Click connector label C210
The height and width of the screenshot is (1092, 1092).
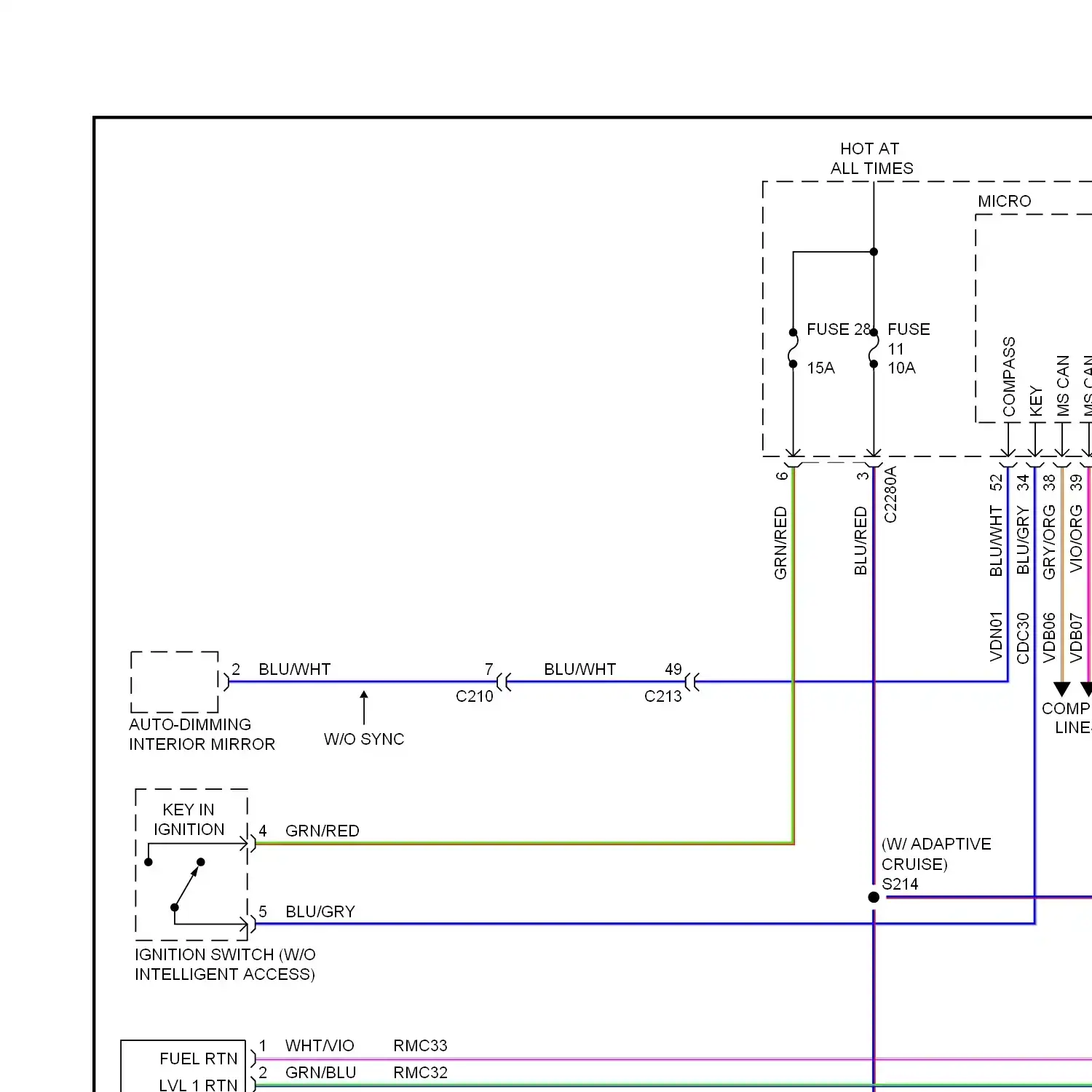click(x=474, y=696)
